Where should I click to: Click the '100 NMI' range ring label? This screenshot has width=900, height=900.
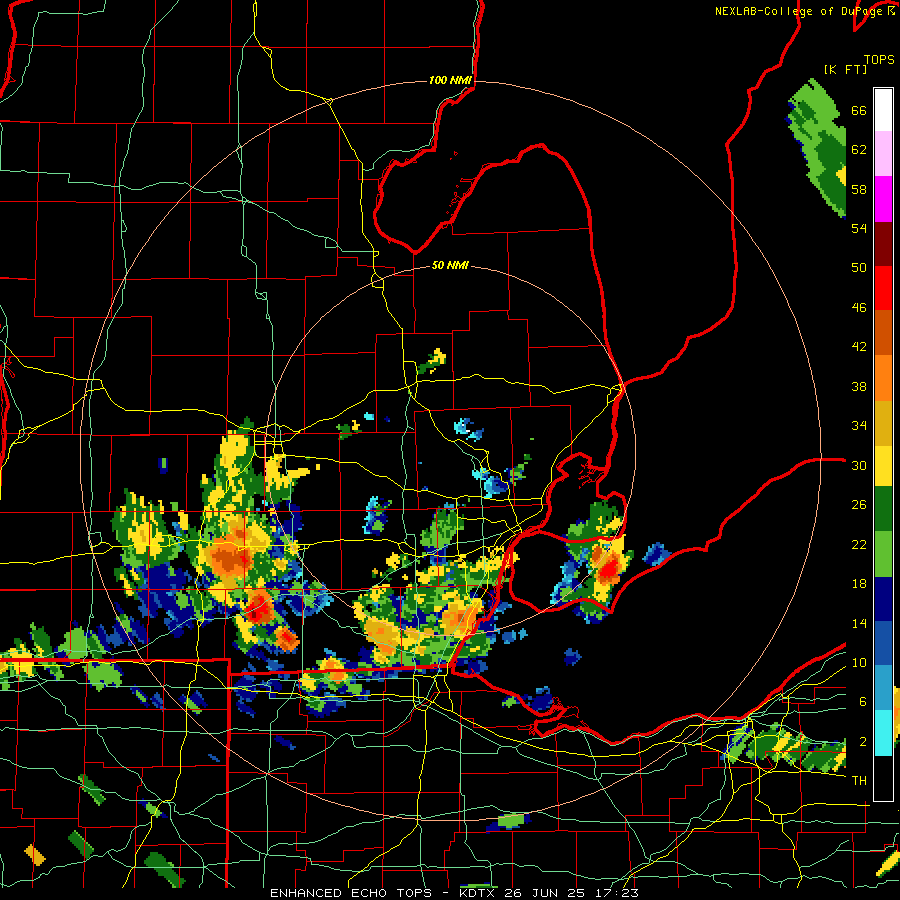[450, 80]
